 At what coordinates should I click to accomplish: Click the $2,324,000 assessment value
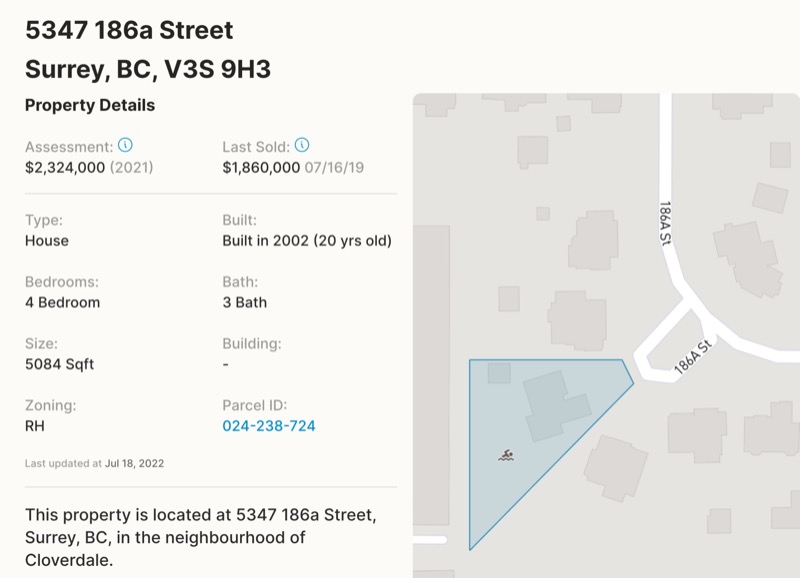(65, 167)
